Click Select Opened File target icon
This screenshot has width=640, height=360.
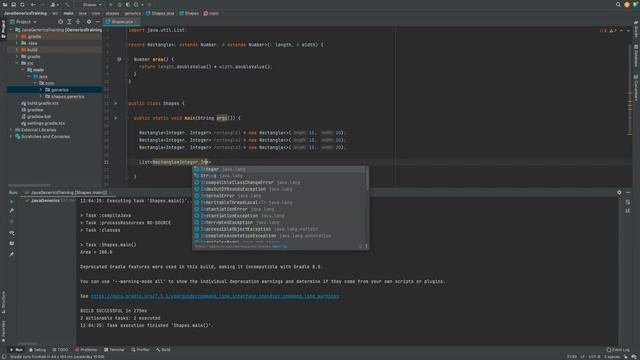pos(60,22)
